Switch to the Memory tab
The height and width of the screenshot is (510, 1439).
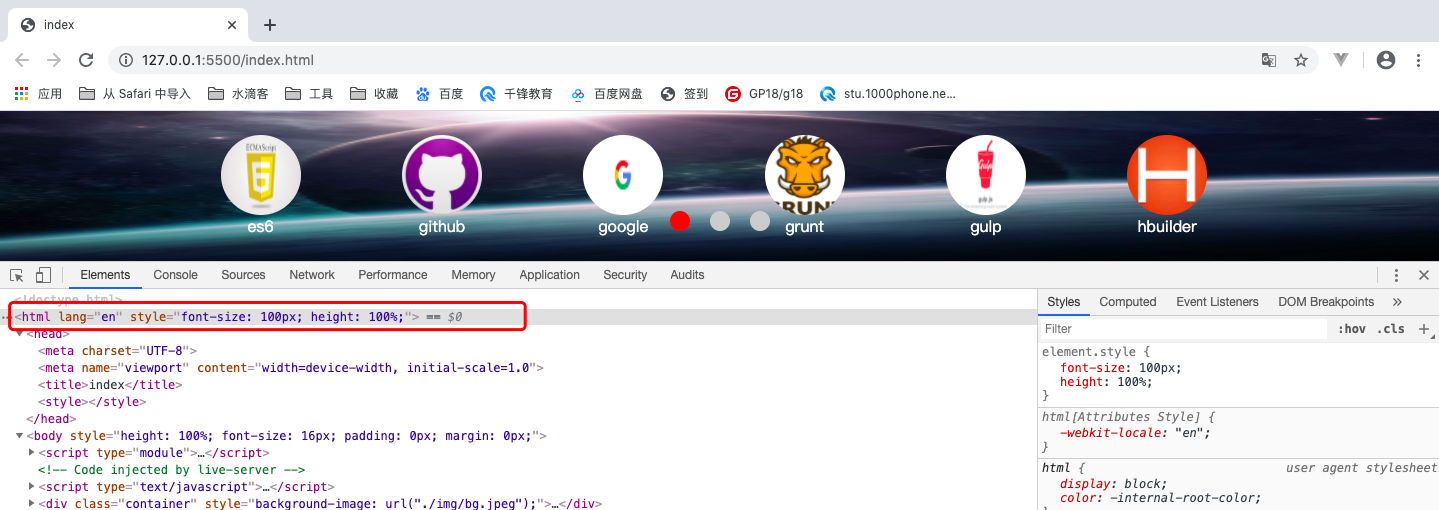473,275
